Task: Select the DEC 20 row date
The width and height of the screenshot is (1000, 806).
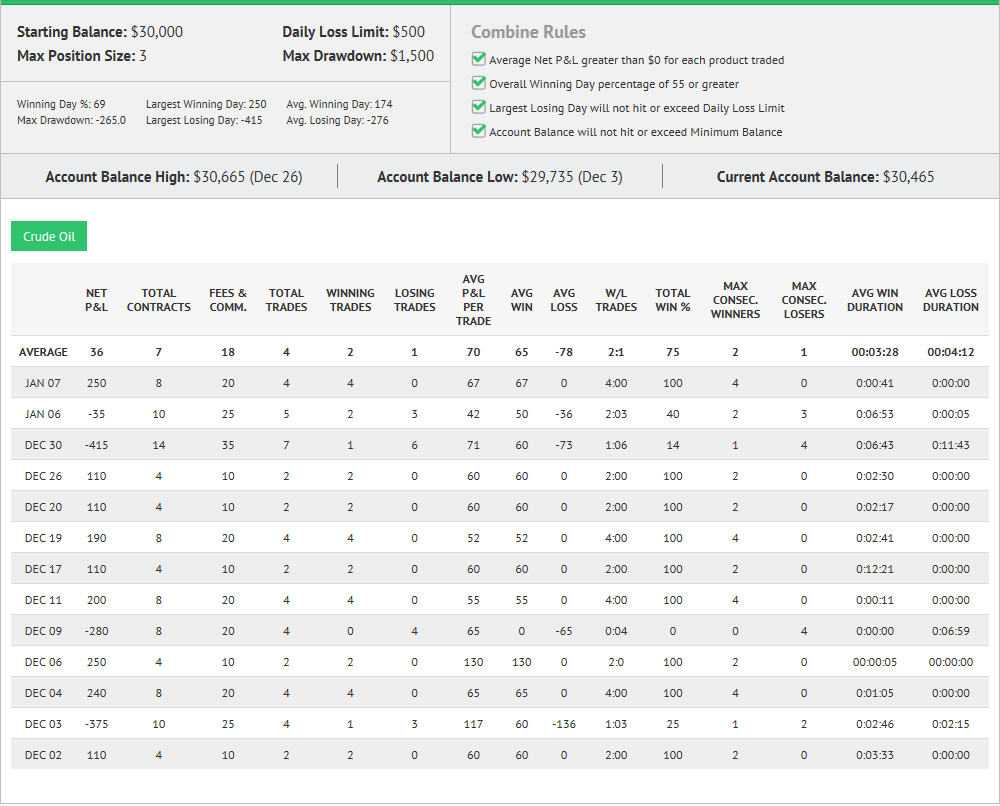Action: click(x=43, y=507)
